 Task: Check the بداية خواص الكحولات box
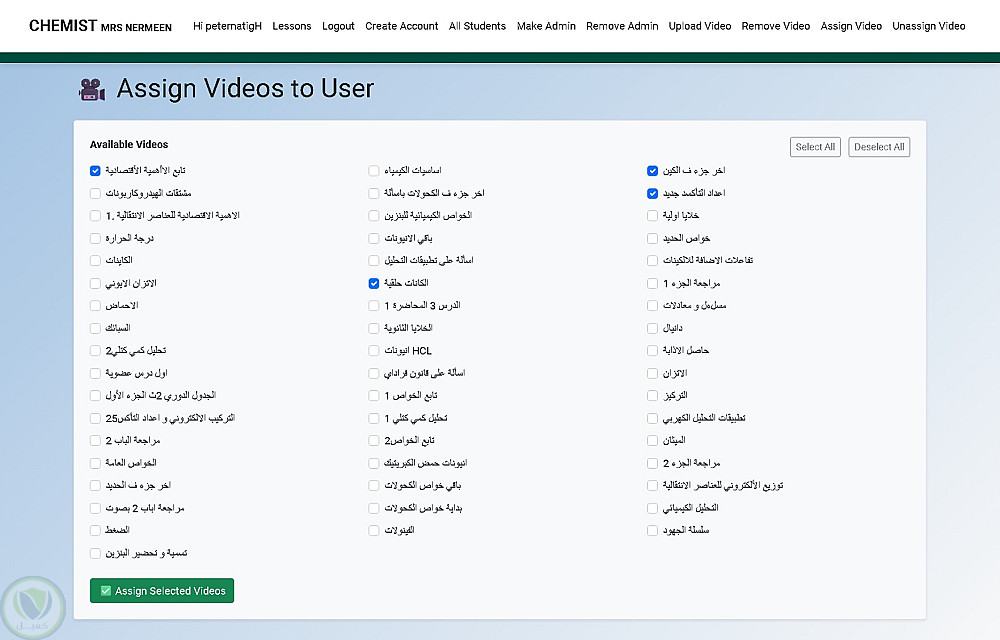tap(374, 508)
